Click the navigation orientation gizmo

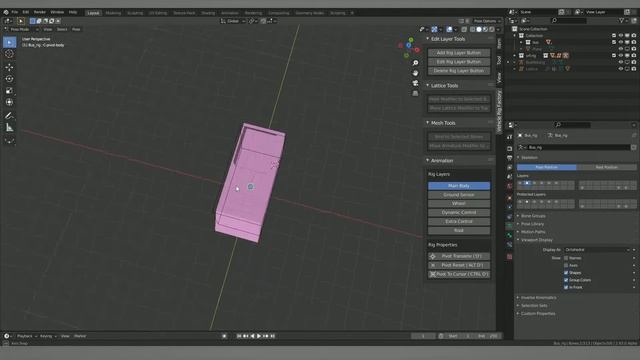(x=409, y=47)
